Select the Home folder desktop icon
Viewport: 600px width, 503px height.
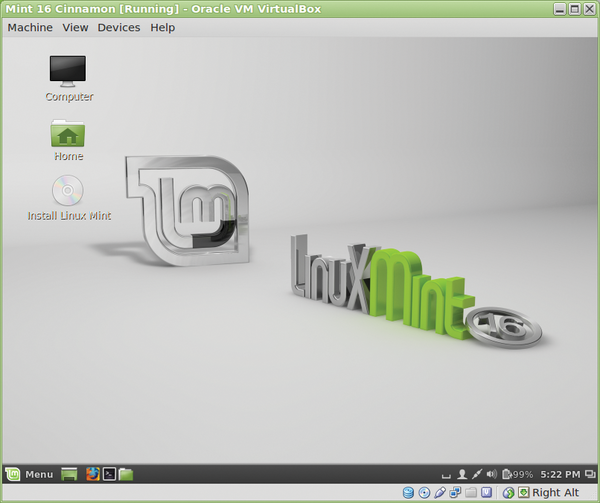coord(68,140)
